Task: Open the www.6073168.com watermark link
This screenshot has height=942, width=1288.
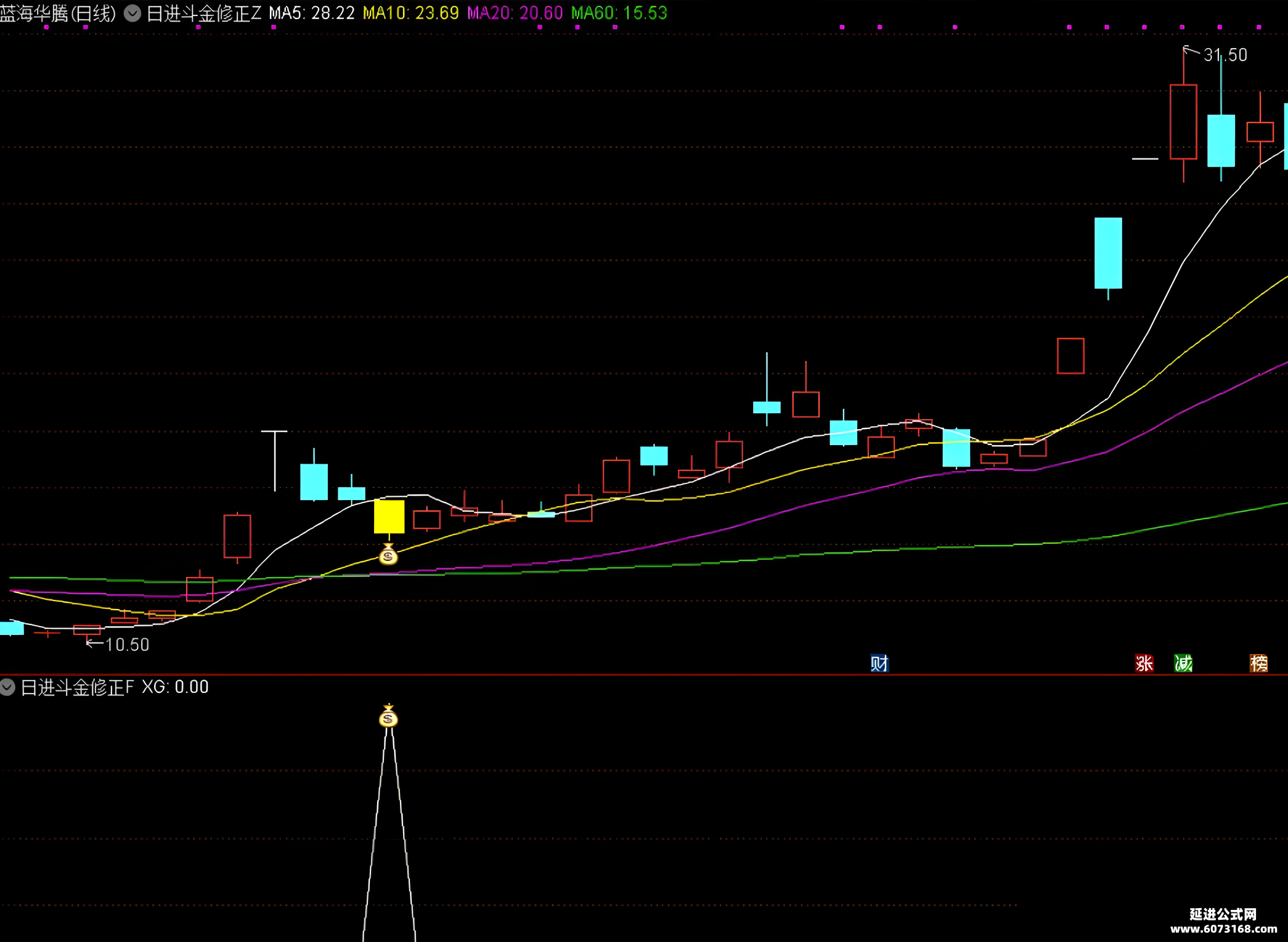Action: click(x=1224, y=929)
